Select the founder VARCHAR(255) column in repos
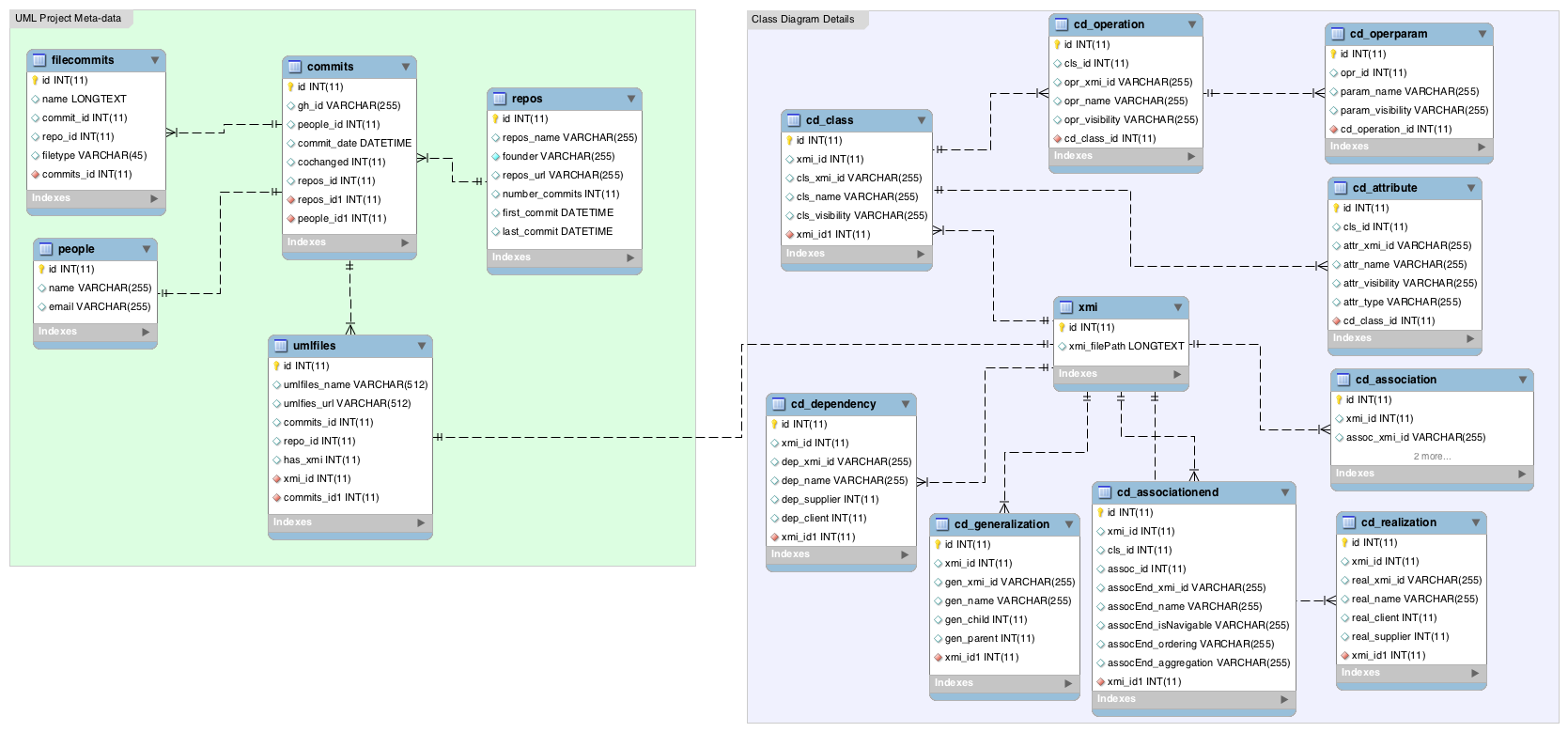The image size is (1568, 732). (x=558, y=156)
